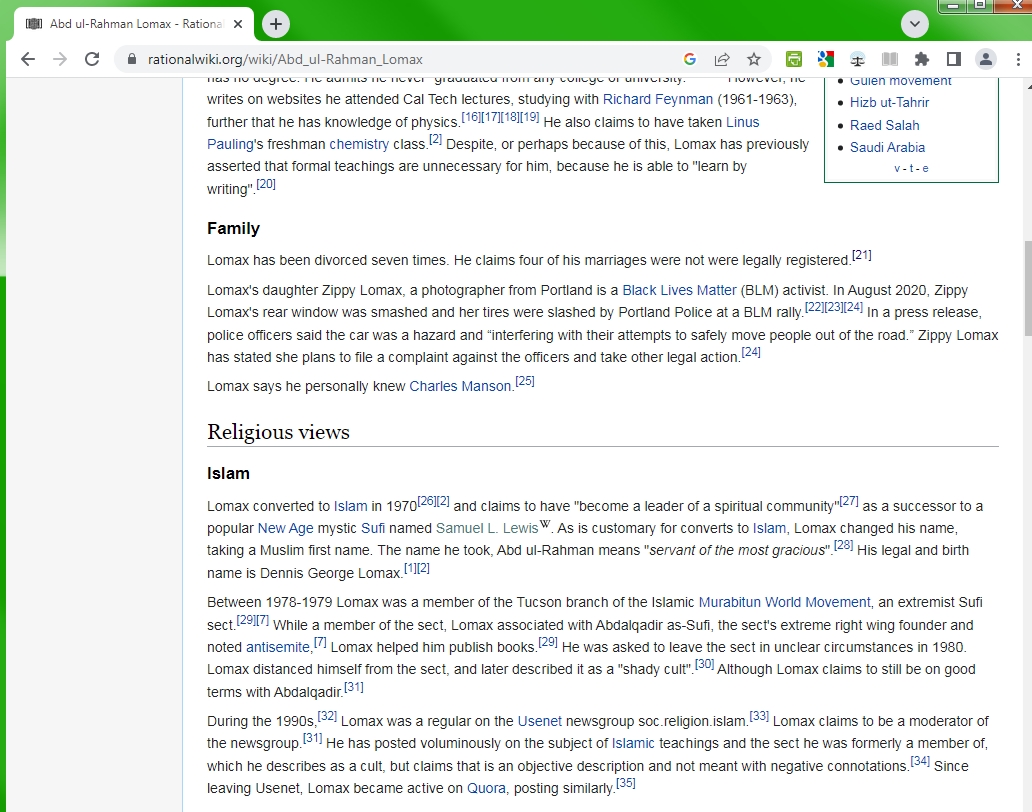
Task: Open citation [16] after 'knowledge of physics'
Action: [x=471, y=116]
